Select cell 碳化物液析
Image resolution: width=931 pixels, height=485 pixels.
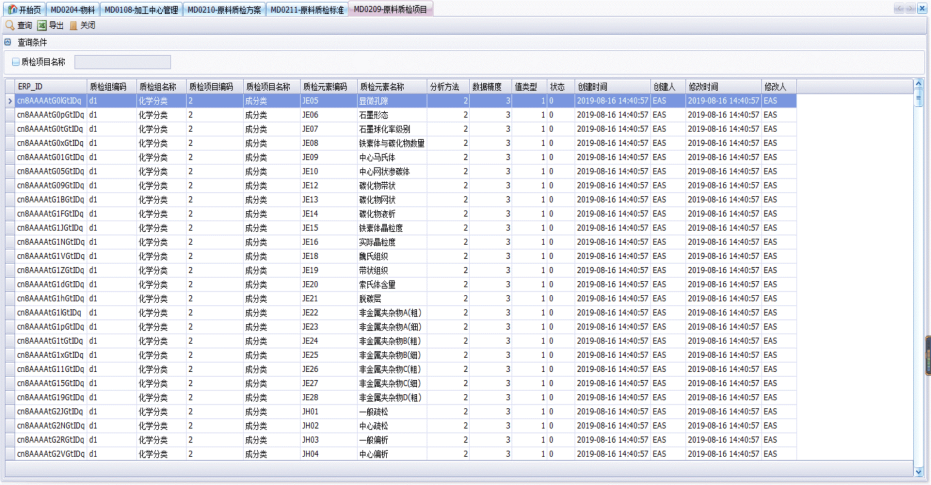392,214
